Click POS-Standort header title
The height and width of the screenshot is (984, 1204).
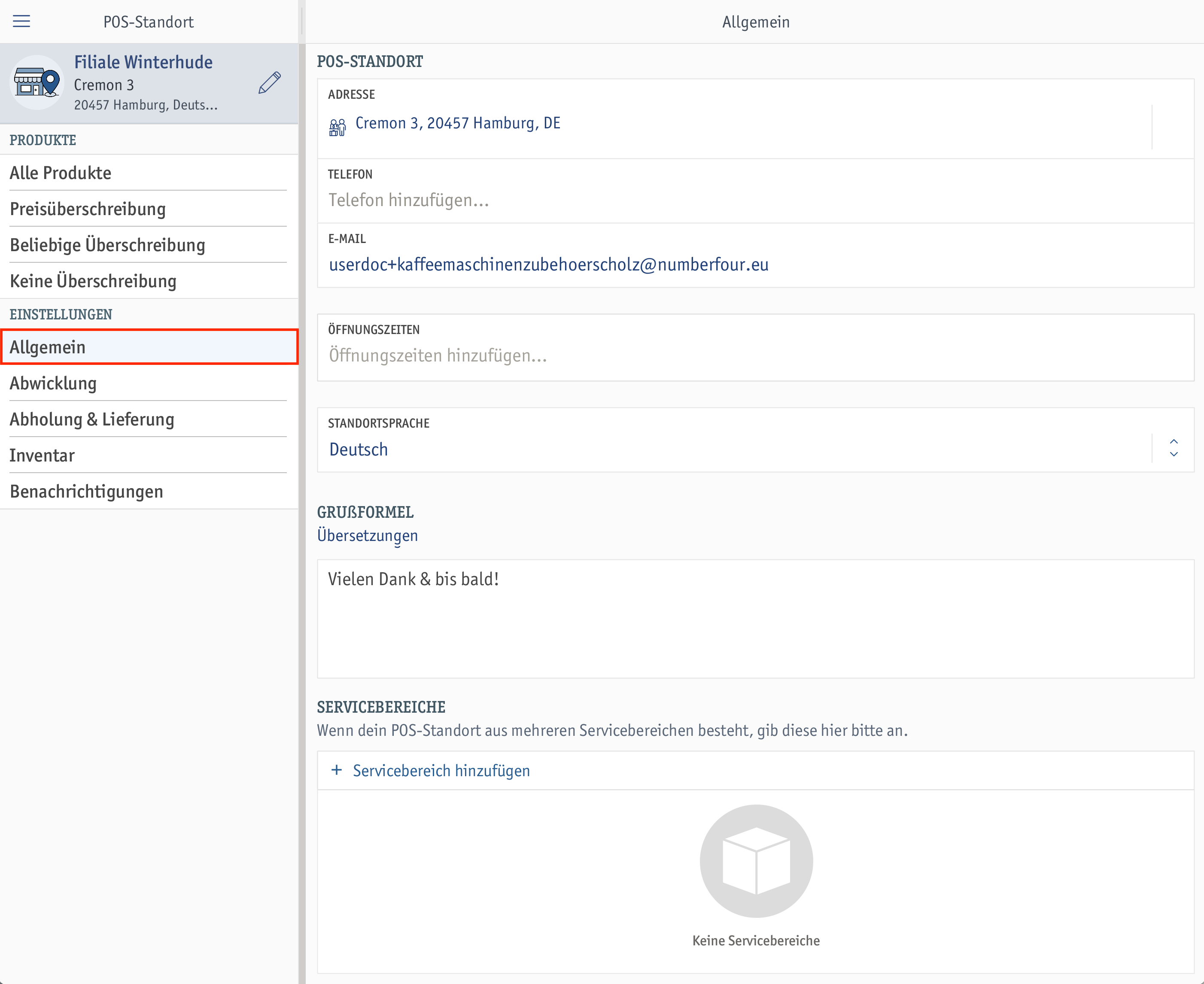click(149, 22)
